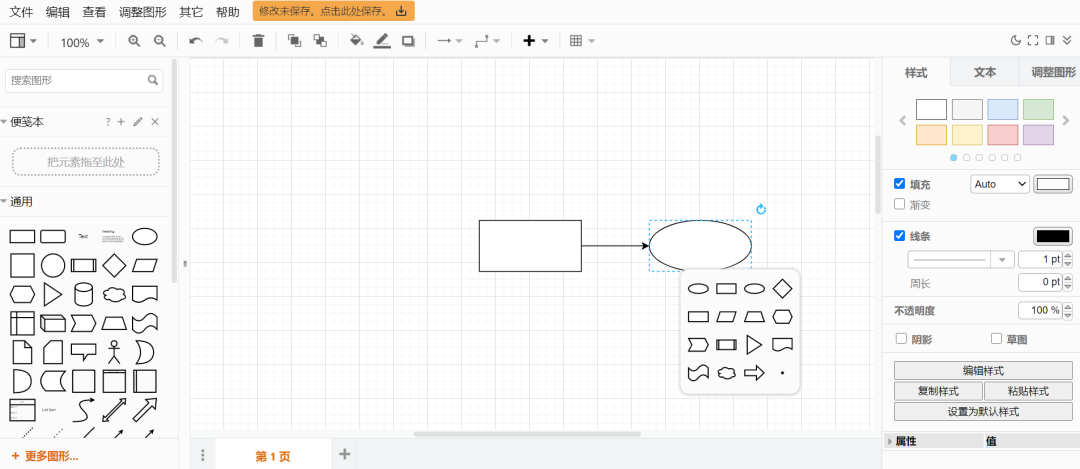The width and height of the screenshot is (1080, 469).
Task: Click the unsaved changes orange banner
Action: coord(334,12)
